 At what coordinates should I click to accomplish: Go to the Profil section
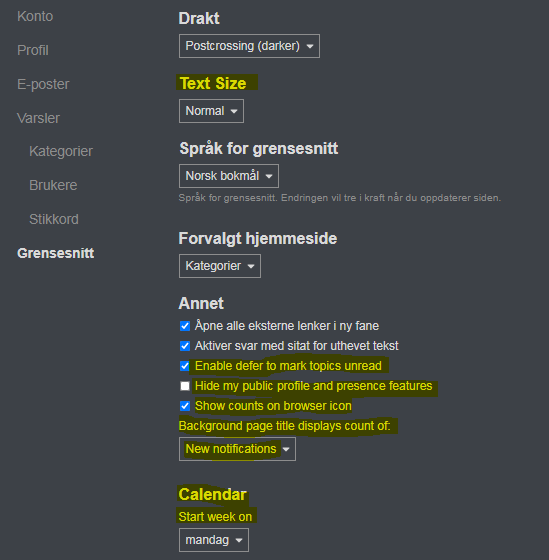click(33, 50)
